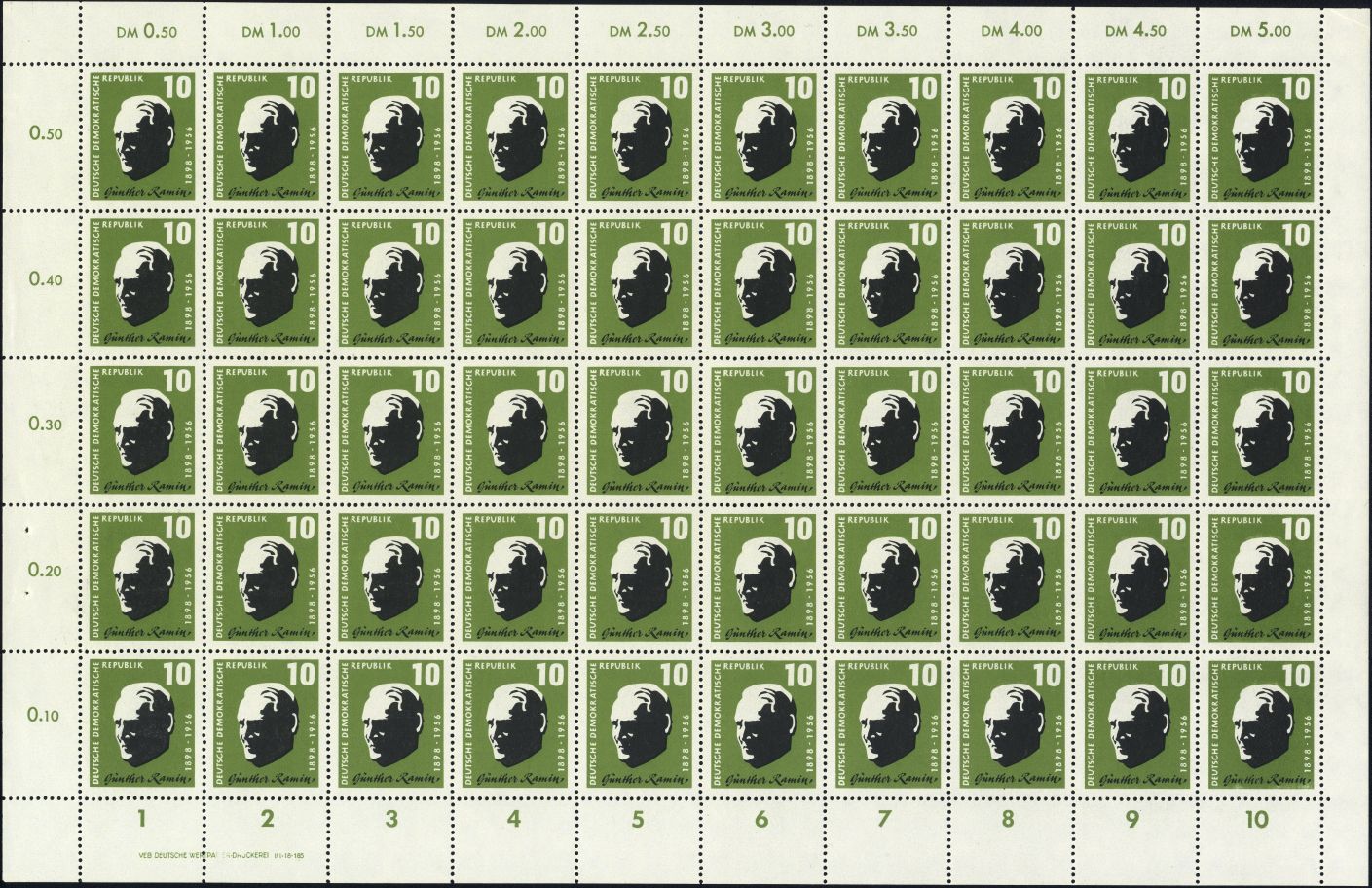Screen dimensions: 1372x888
Task: Click the '0.50' row value in left margin
Action: (x=46, y=133)
